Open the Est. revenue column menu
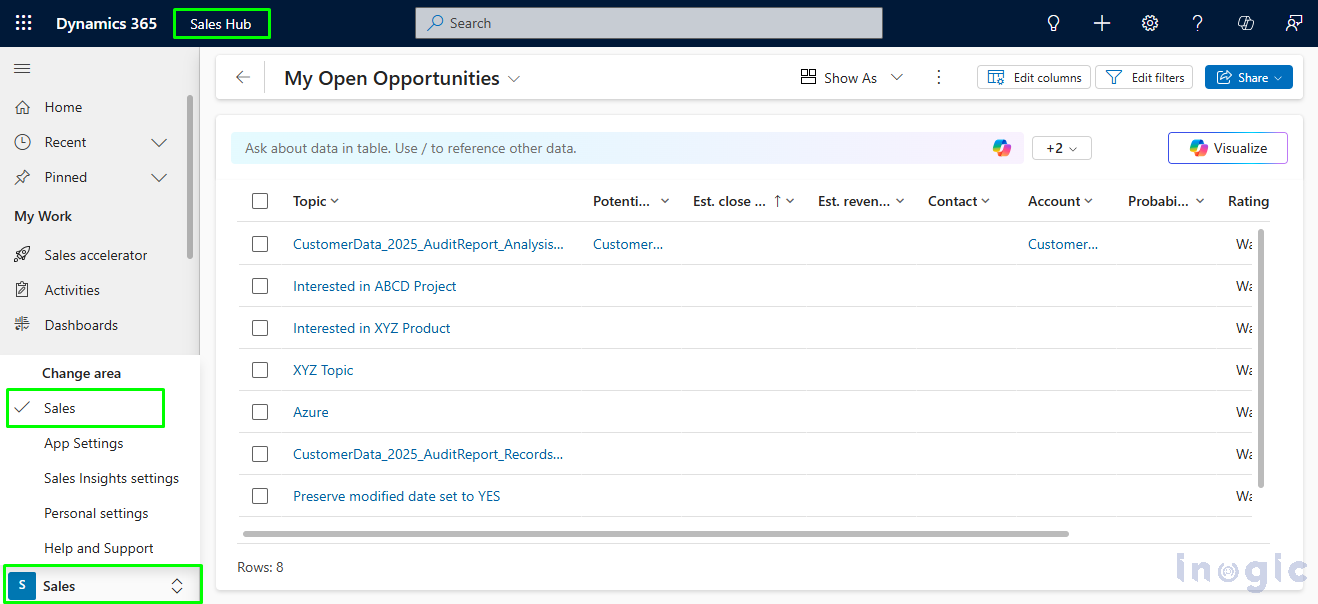This screenshot has width=1318, height=604. pyautogui.click(x=861, y=201)
